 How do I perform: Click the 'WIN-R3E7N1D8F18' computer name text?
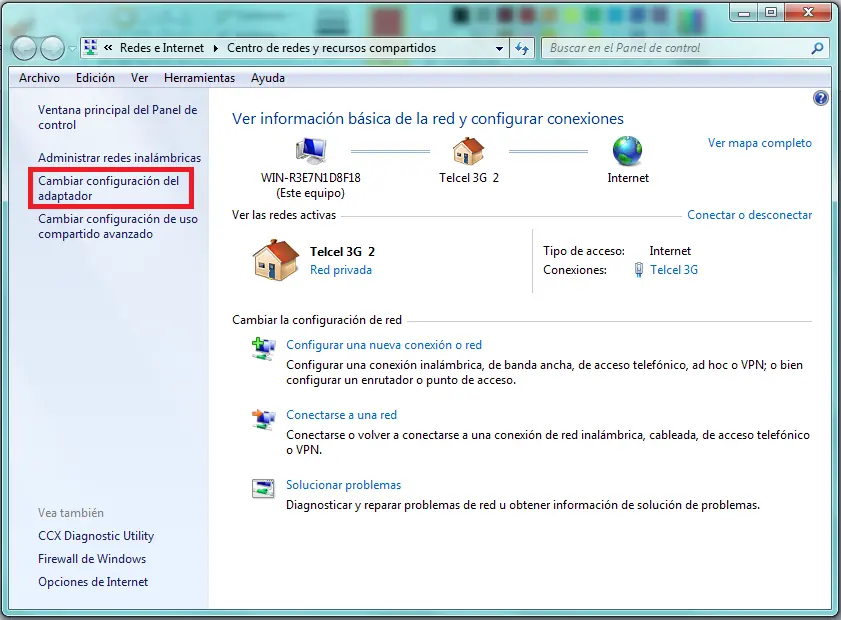click(x=311, y=178)
